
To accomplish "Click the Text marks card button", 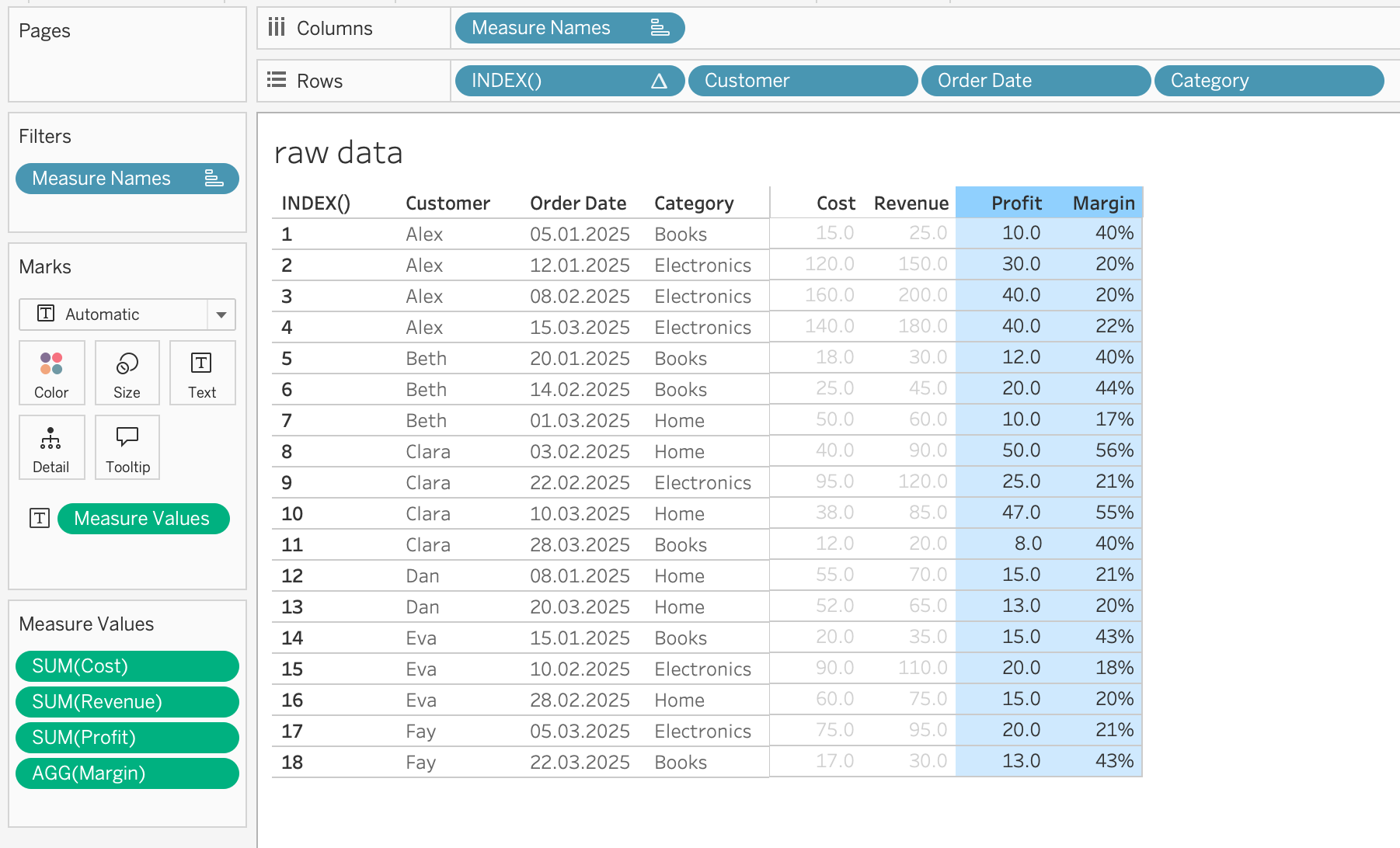I will pos(202,374).
